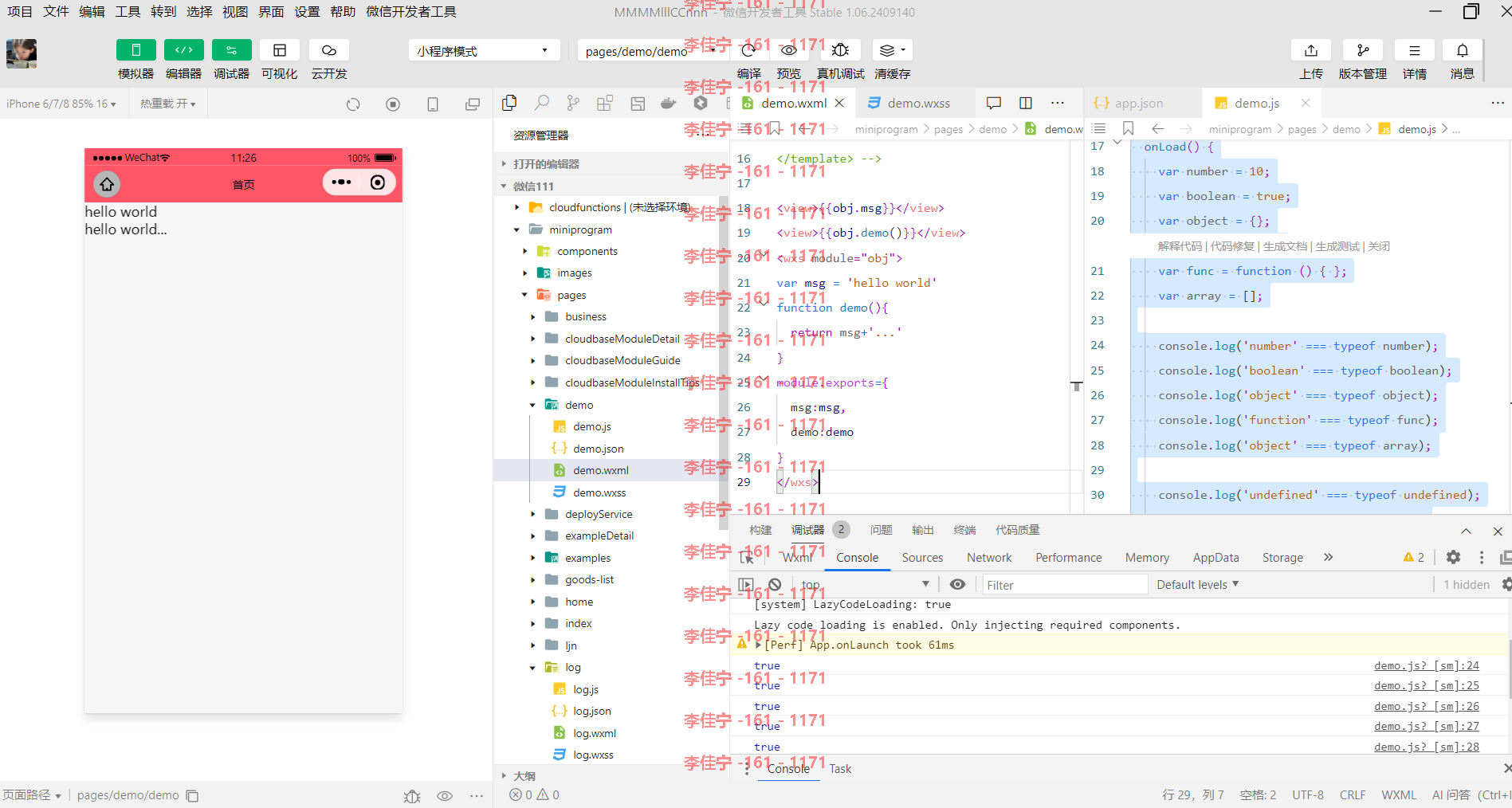This screenshot has height=808, width=1512.
Task: Switch to the 问题 problems tab
Action: click(x=881, y=530)
